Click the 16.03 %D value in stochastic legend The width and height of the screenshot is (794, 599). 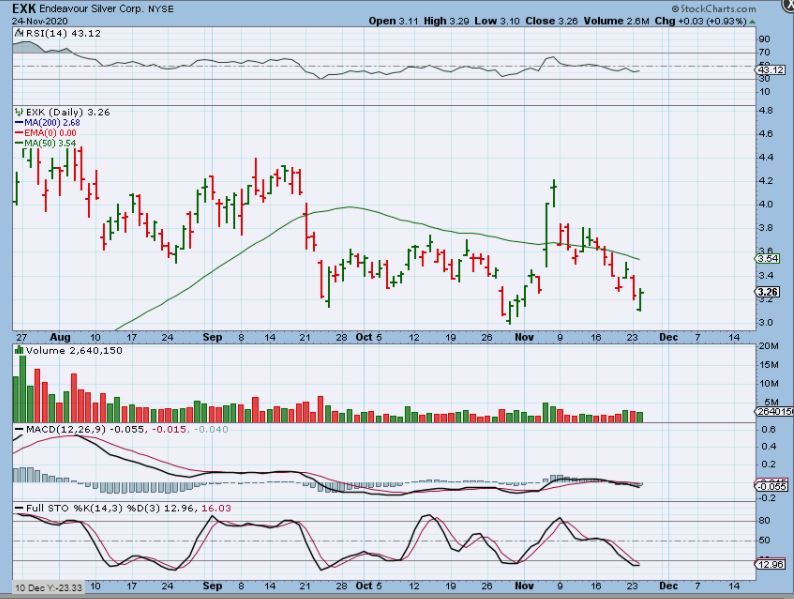point(216,508)
